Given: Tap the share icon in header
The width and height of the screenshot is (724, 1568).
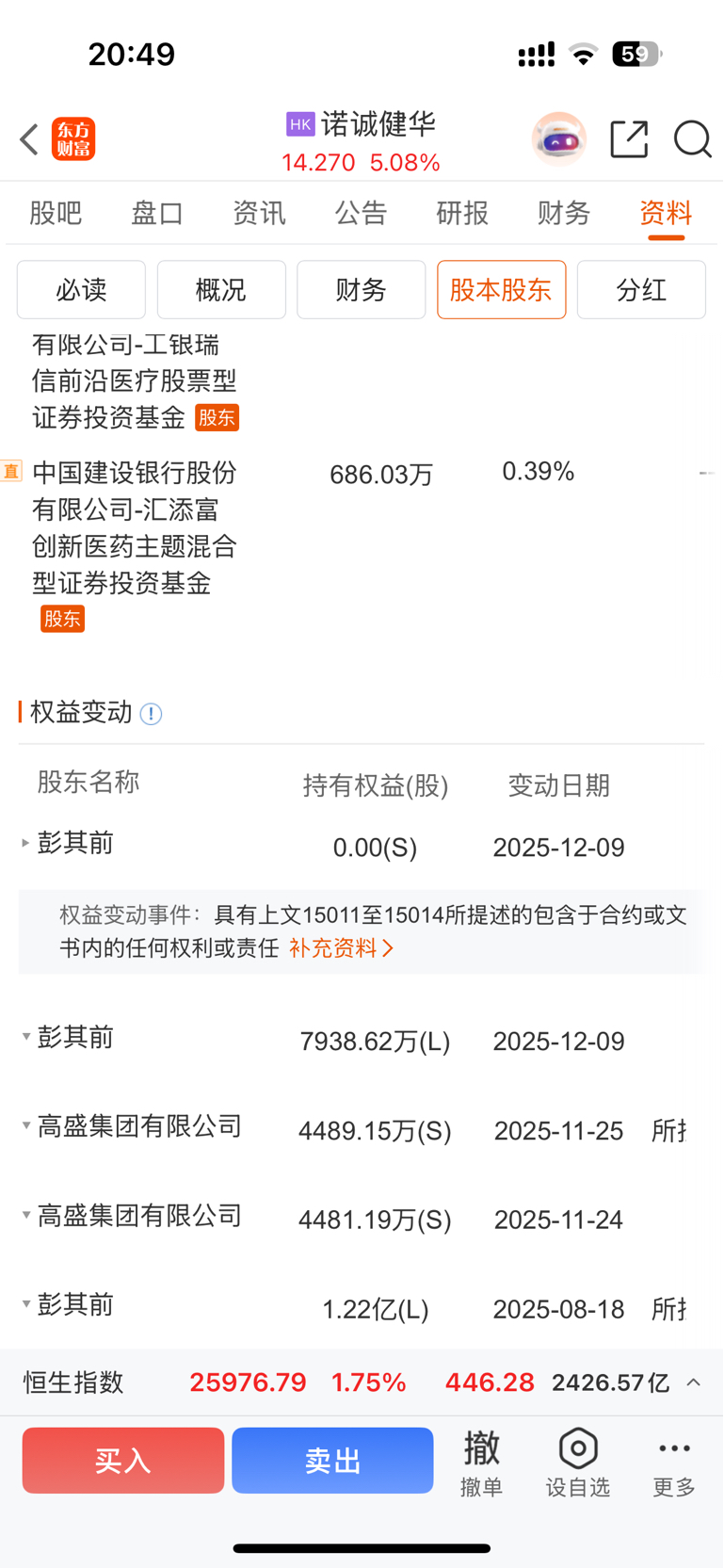Looking at the screenshot, I should click(x=629, y=139).
